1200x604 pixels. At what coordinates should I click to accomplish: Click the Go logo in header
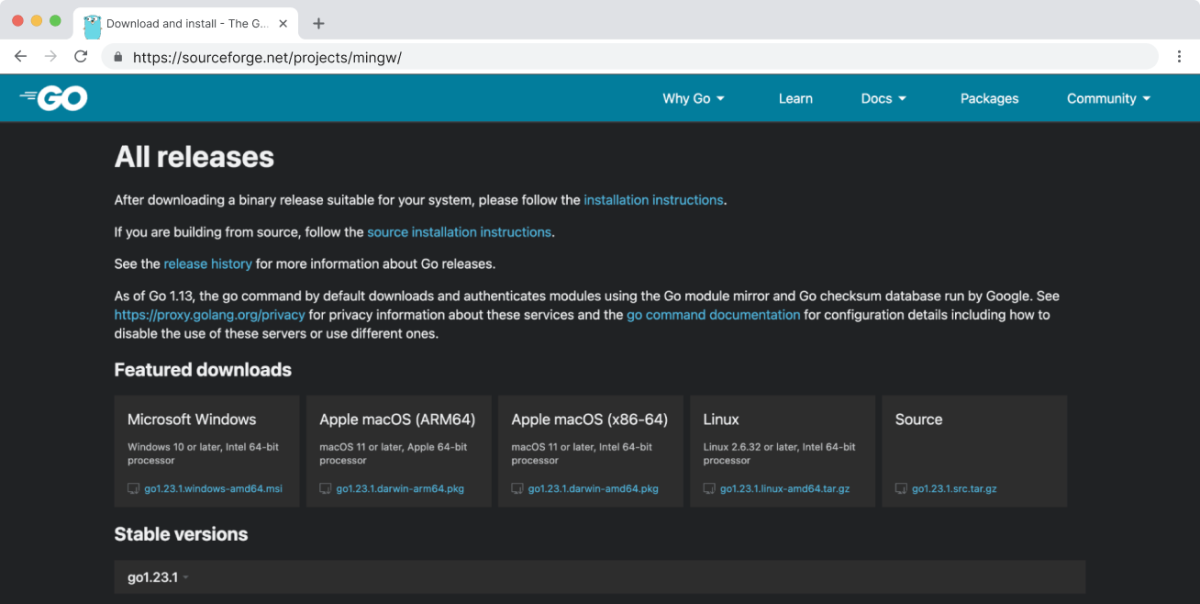click(x=54, y=98)
